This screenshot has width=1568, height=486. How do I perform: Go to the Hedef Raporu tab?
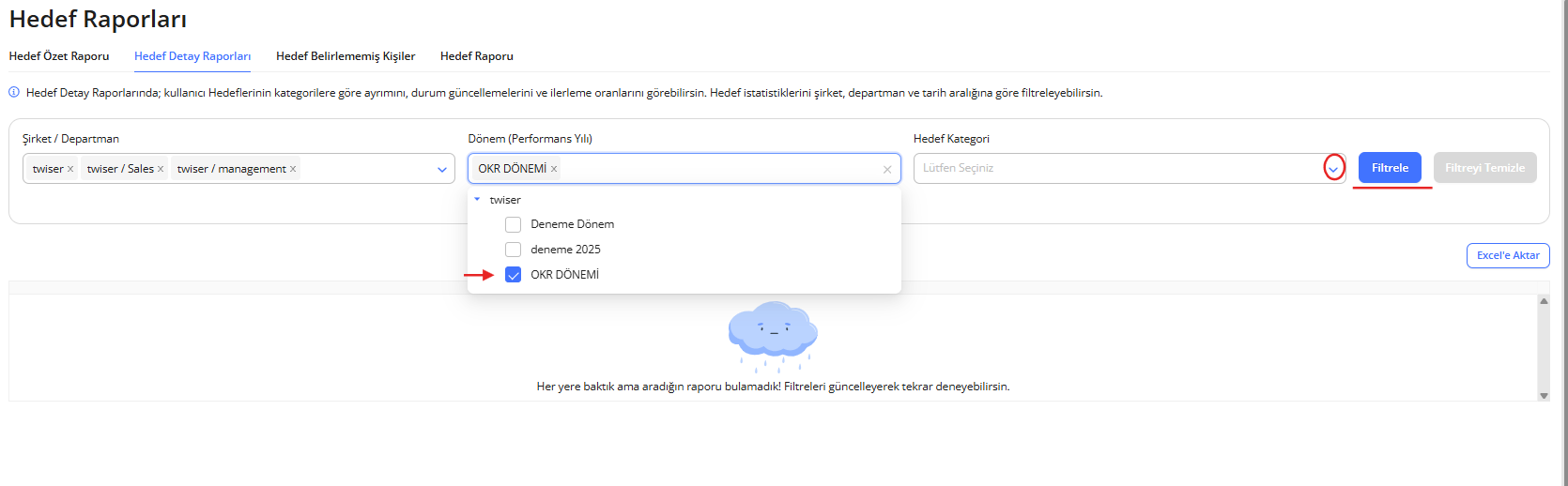point(477,56)
